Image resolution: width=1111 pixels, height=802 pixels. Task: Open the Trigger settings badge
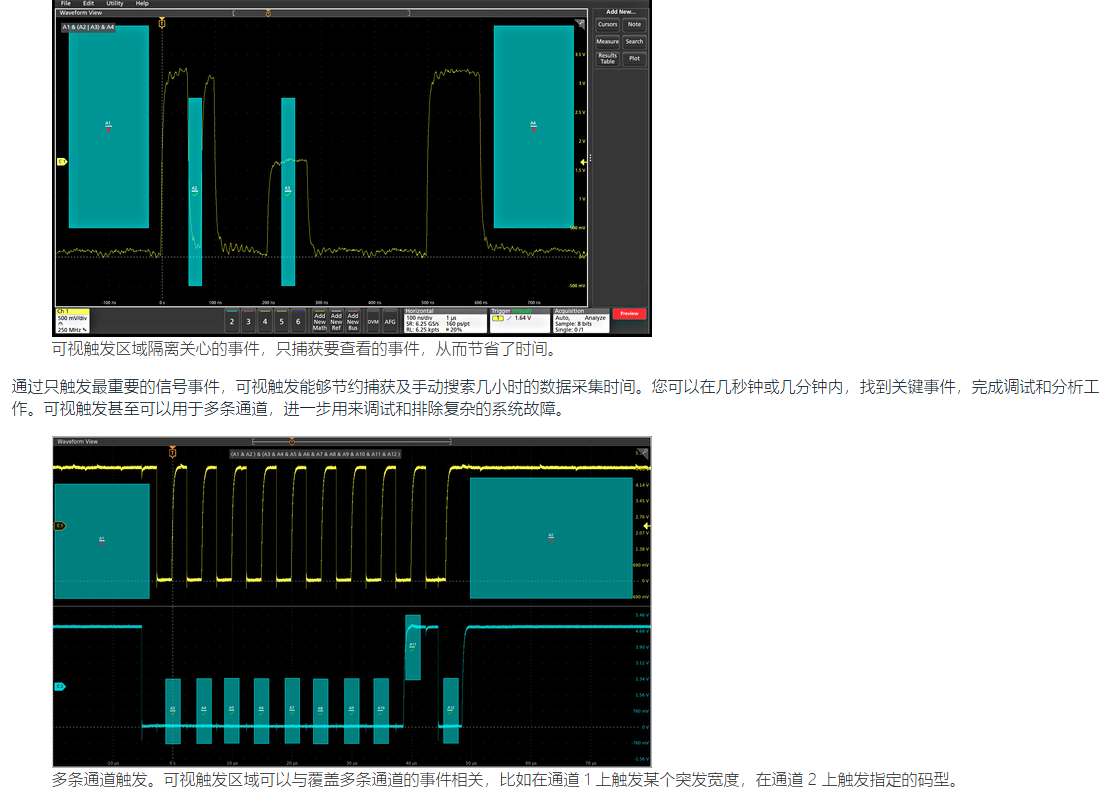pos(519,320)
